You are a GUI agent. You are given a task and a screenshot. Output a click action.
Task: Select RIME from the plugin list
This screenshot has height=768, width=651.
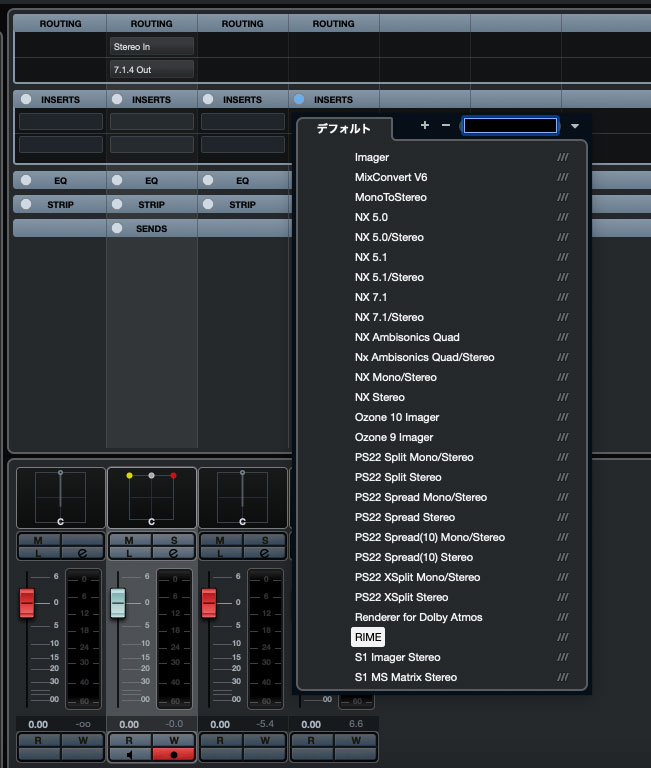click(x=368, y=637)
